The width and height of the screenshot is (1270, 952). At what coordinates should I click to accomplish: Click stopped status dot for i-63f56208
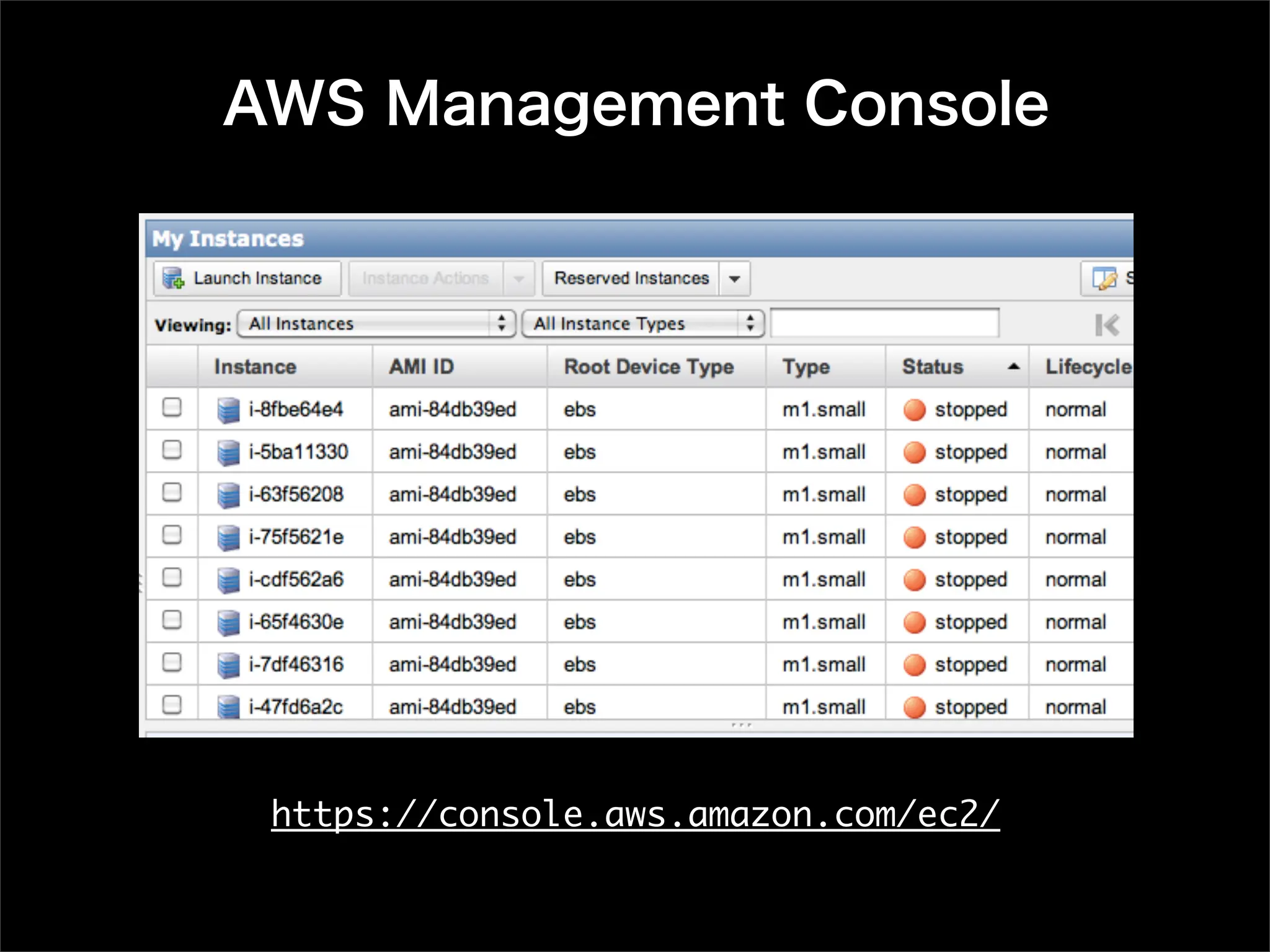[915, 495]
